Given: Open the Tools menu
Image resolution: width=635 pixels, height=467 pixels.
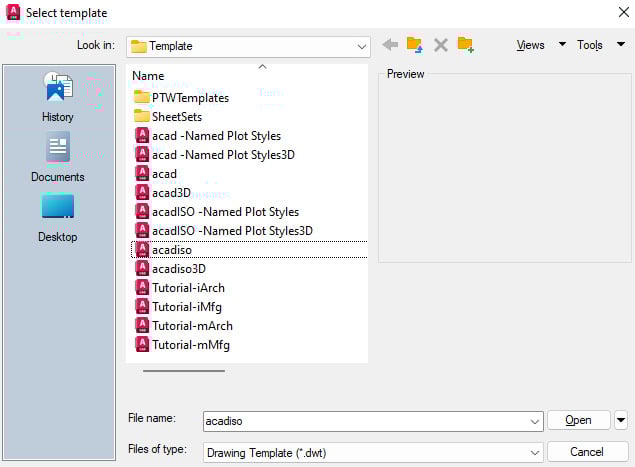Looking at the screenshot, I should click(x=590, y=45).
